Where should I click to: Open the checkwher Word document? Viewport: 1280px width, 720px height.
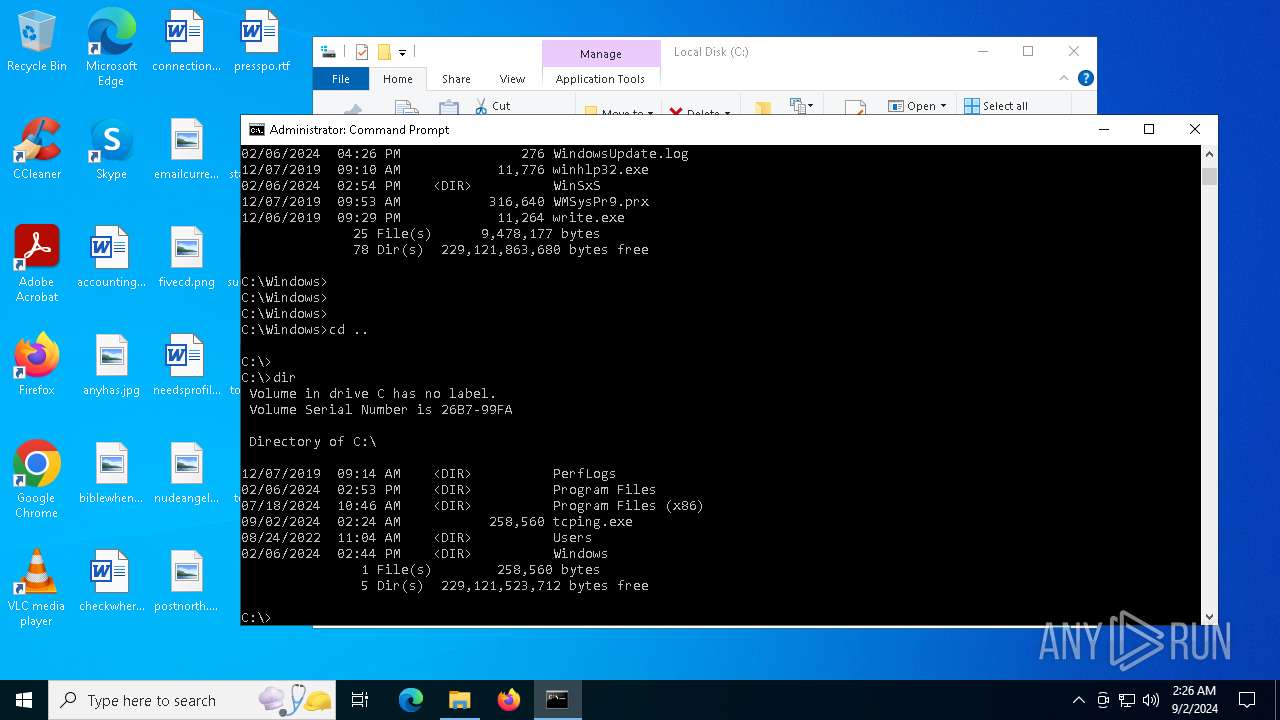click(111, 581)
